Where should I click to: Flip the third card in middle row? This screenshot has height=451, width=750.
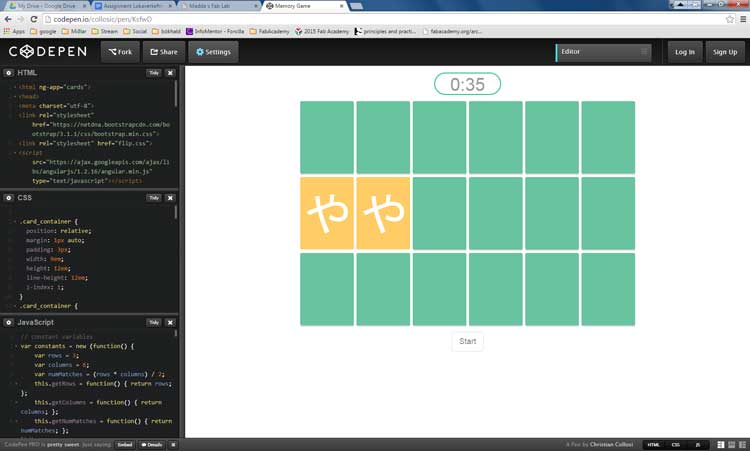click(440, 213)
